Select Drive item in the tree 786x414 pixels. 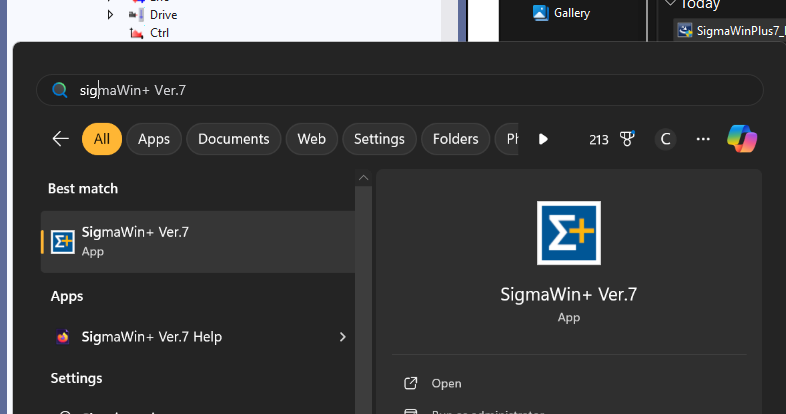(163, 15)
